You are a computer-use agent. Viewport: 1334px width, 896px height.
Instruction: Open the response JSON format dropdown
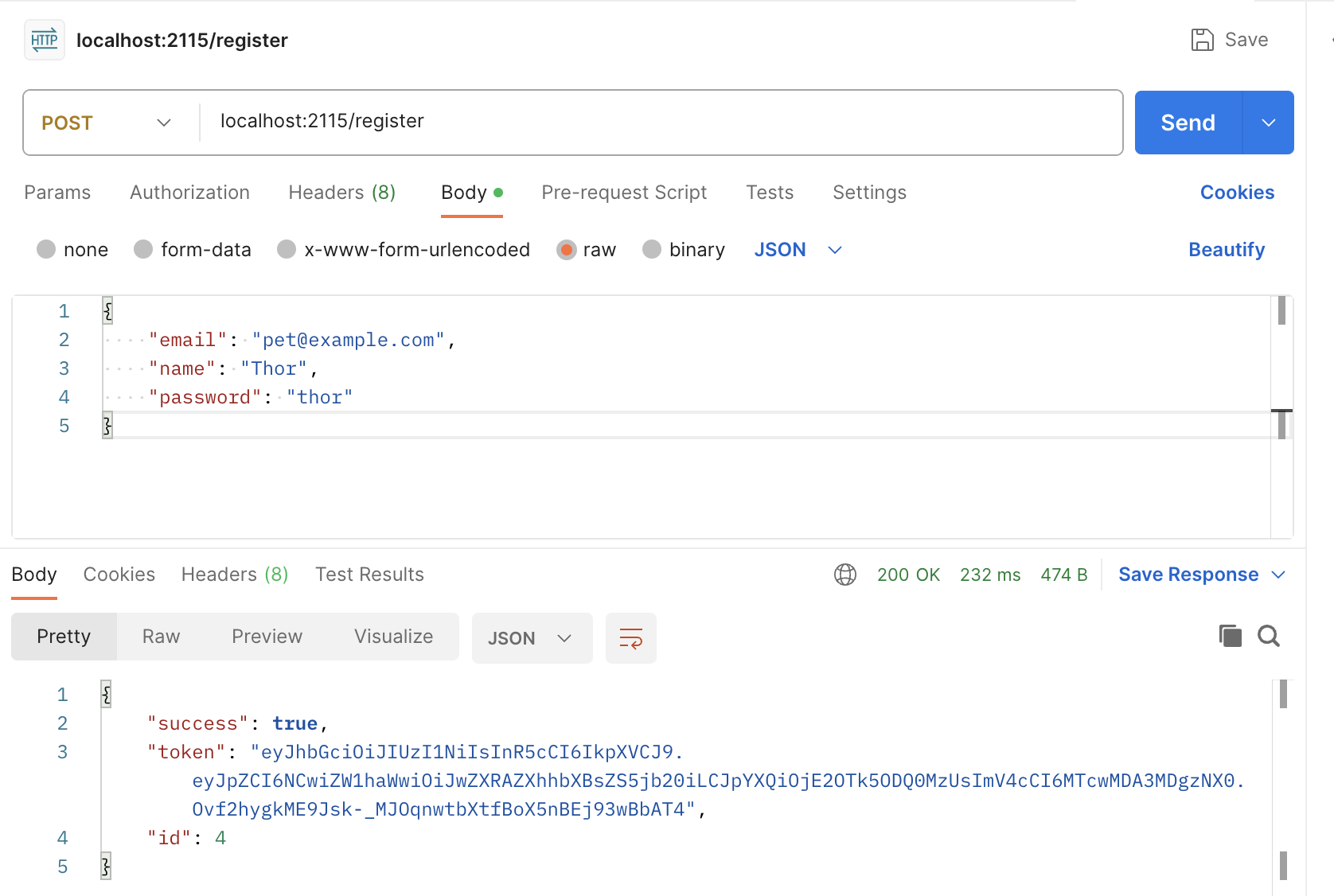tap(532, 638)
